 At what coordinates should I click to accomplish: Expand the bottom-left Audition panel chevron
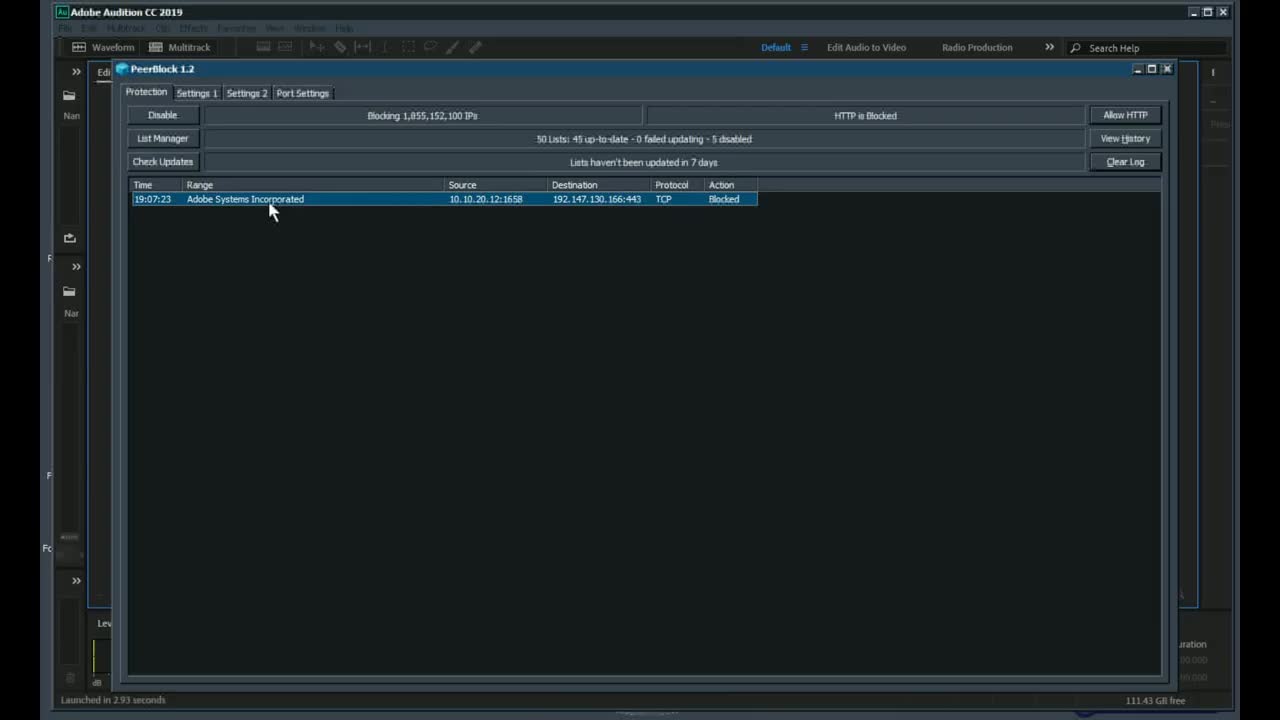pos(76,580)
